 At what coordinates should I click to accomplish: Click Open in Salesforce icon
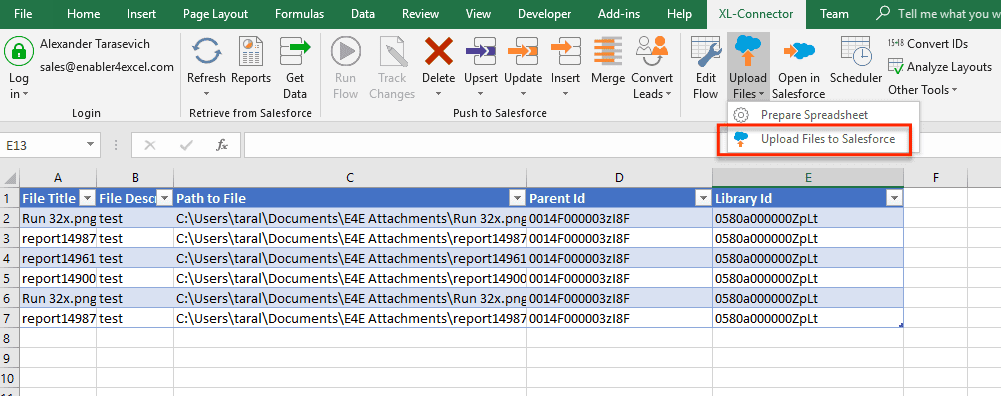[x=799, y=51]
